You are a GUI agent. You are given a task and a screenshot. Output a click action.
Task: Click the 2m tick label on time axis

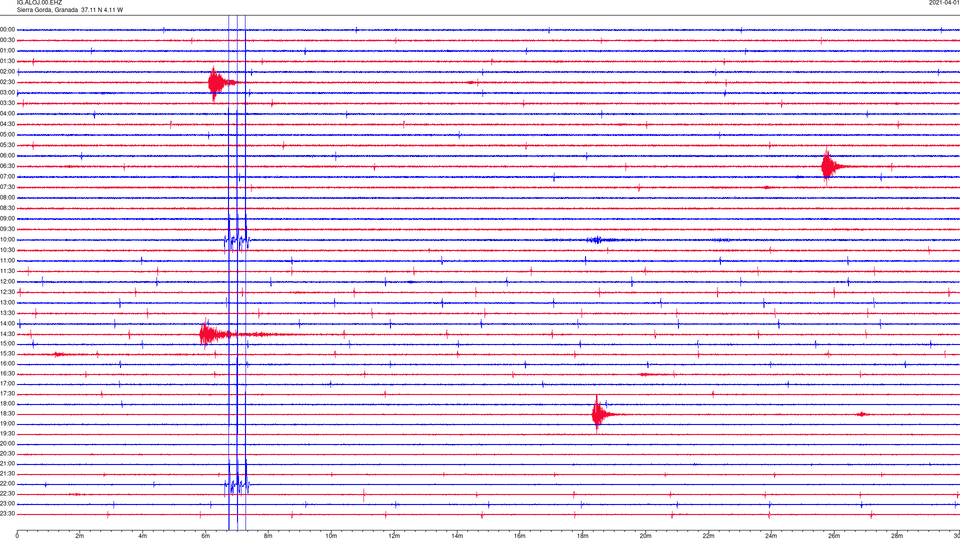(80, 536)
